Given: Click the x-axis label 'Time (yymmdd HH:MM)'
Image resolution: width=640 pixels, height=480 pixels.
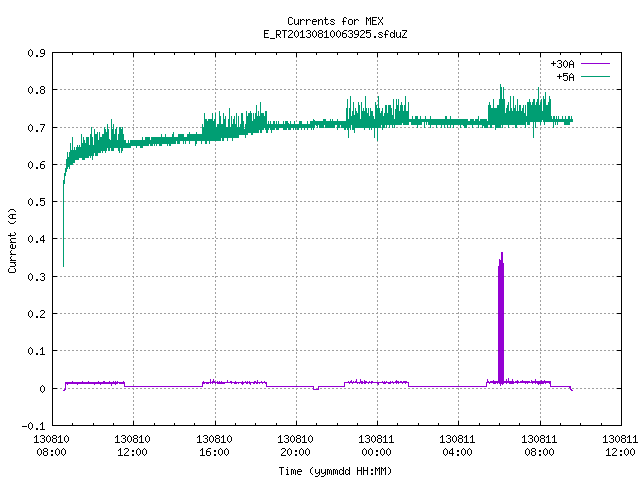Looking at the screenshot, I should (x=335, y=471).
